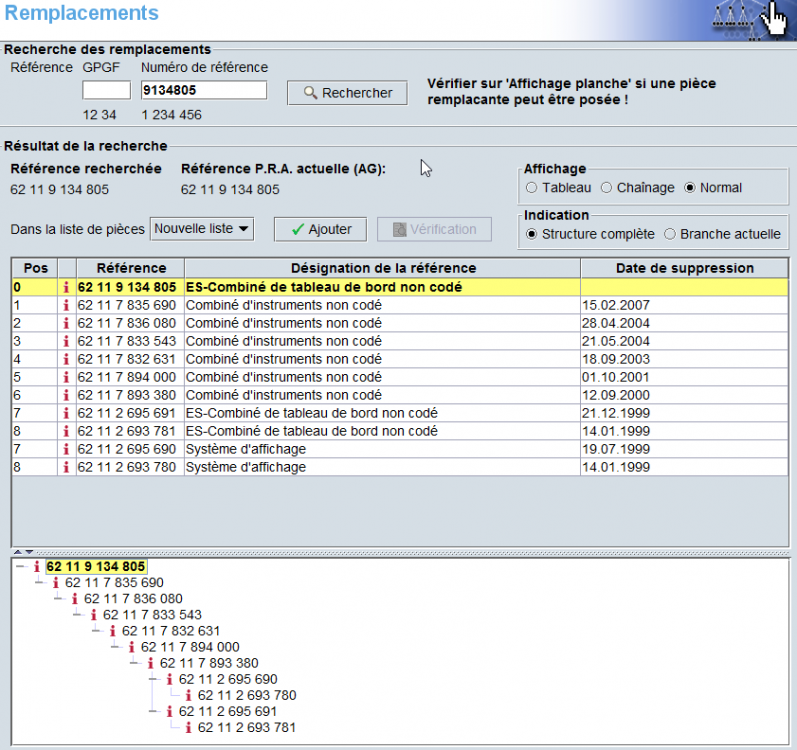Click the Ajouter button

[x=321, y=230]
